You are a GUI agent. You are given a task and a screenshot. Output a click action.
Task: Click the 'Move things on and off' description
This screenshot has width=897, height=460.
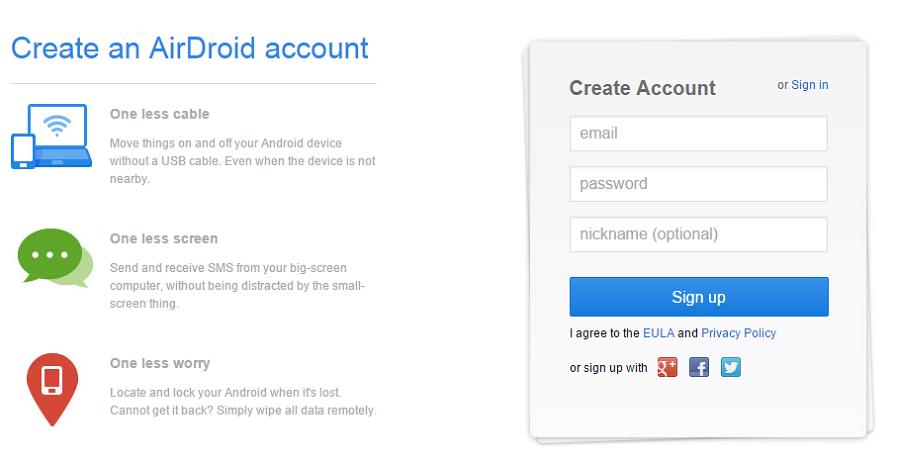pyautogui.click(x=243, y=161)
